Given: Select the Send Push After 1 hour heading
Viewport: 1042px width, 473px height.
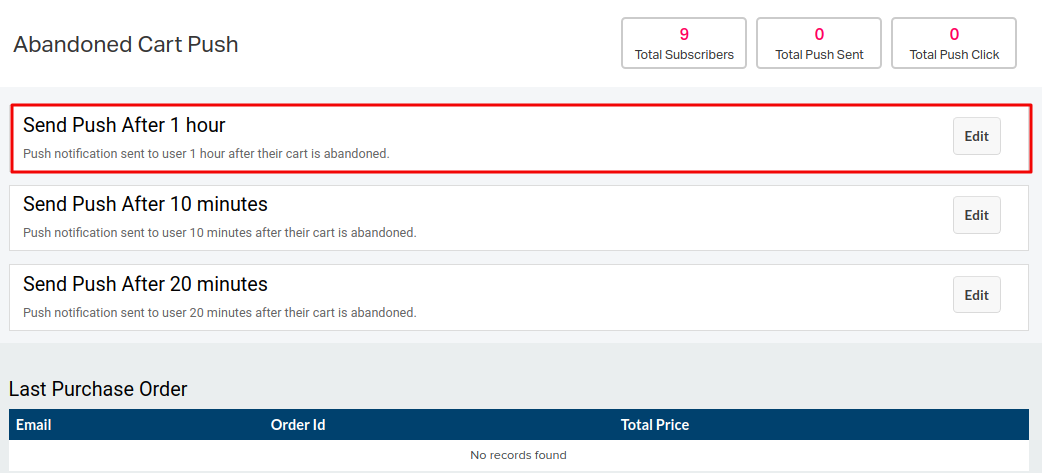Looking at the screenshot, I should [x=124, y=125].
